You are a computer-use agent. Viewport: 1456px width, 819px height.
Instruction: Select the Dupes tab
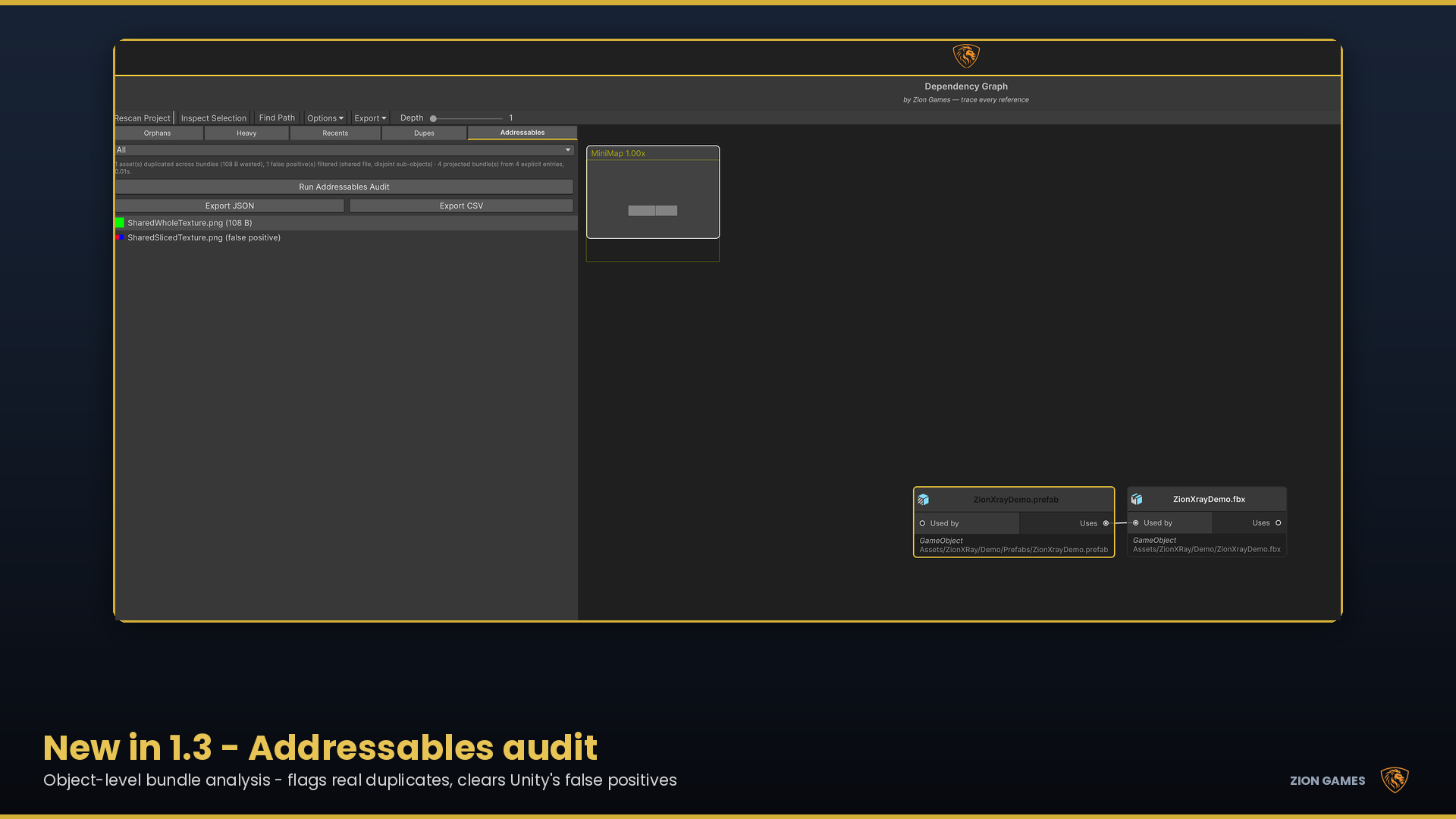coord(424,133)
